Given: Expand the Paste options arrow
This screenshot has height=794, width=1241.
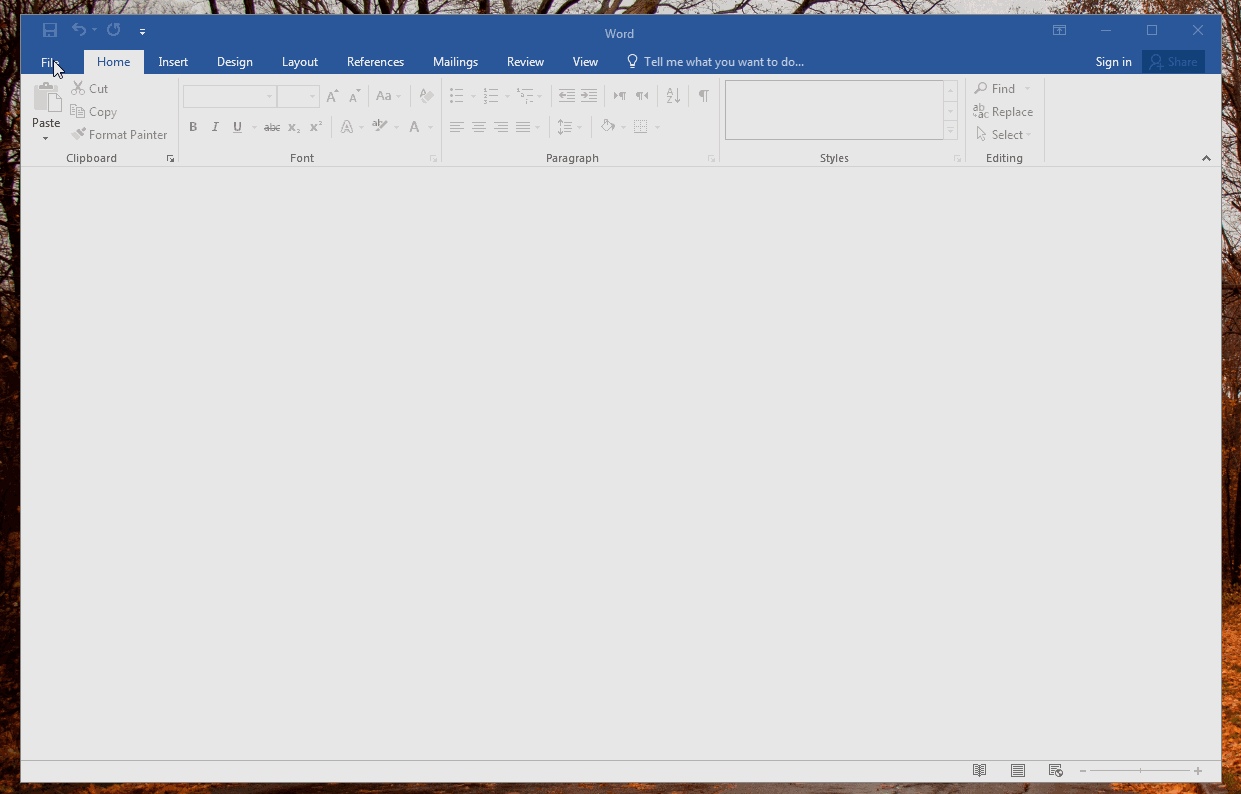Looking at the screenshot, I should 45,138.
